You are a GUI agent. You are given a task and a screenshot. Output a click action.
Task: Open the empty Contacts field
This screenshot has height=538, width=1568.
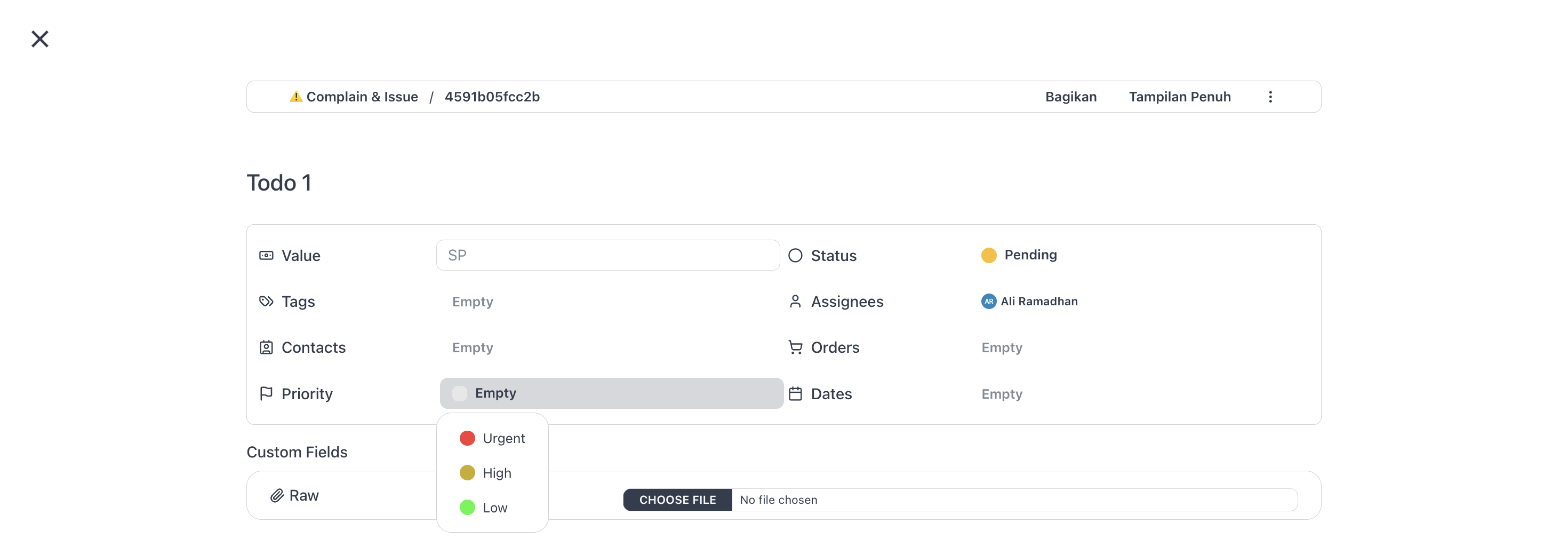pyautogui.click(x=473, y=347)
